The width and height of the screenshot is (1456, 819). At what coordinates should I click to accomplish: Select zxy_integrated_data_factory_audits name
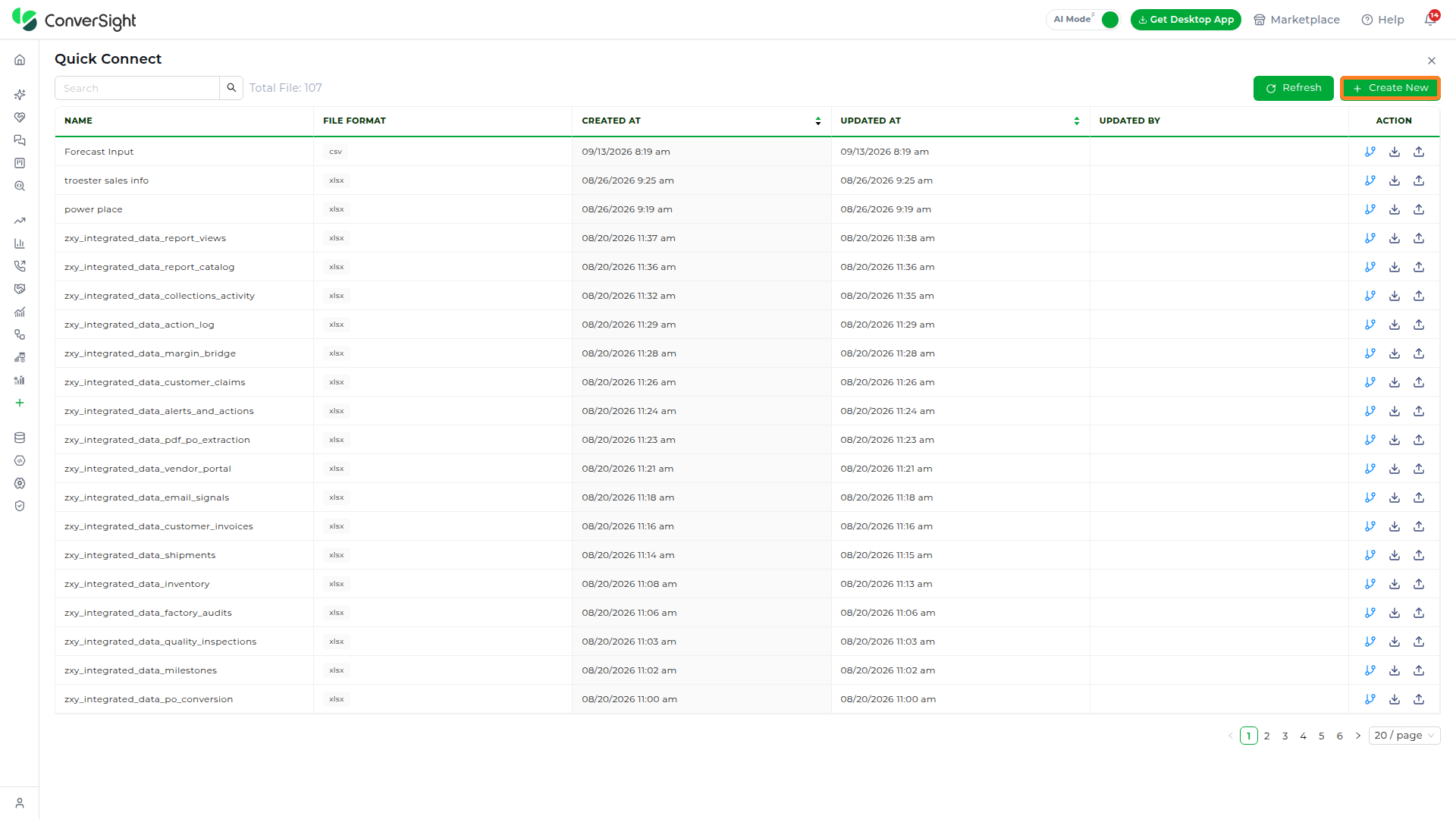pos(148,613)
